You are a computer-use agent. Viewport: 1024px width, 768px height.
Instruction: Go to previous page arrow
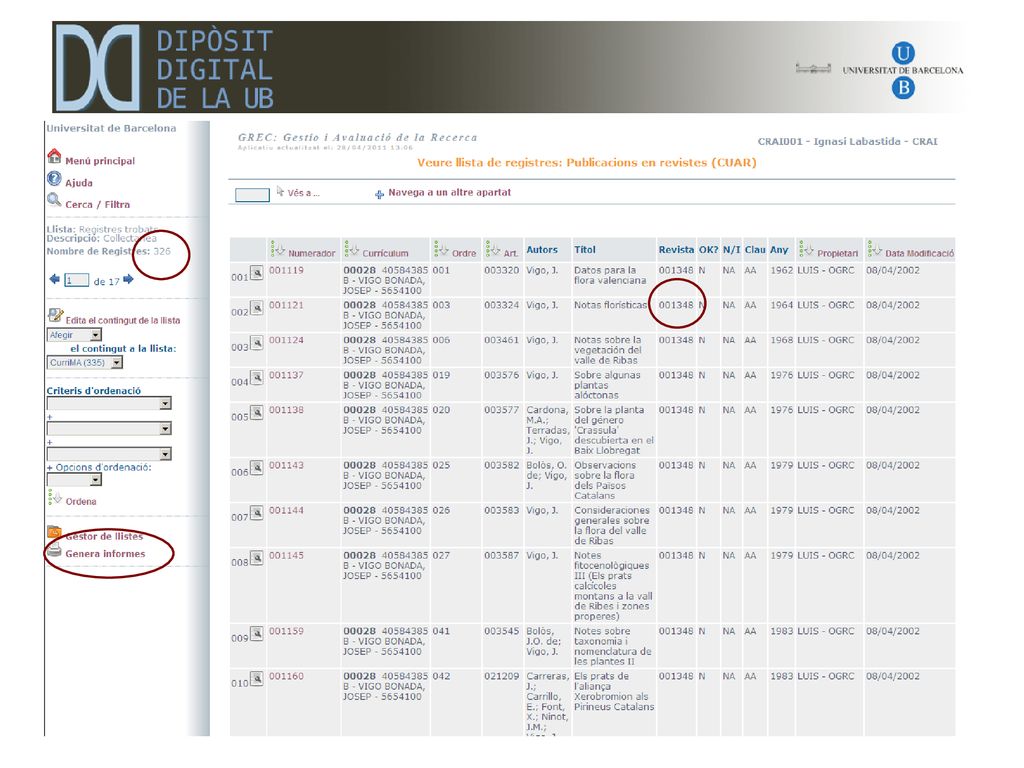point(54,280)
